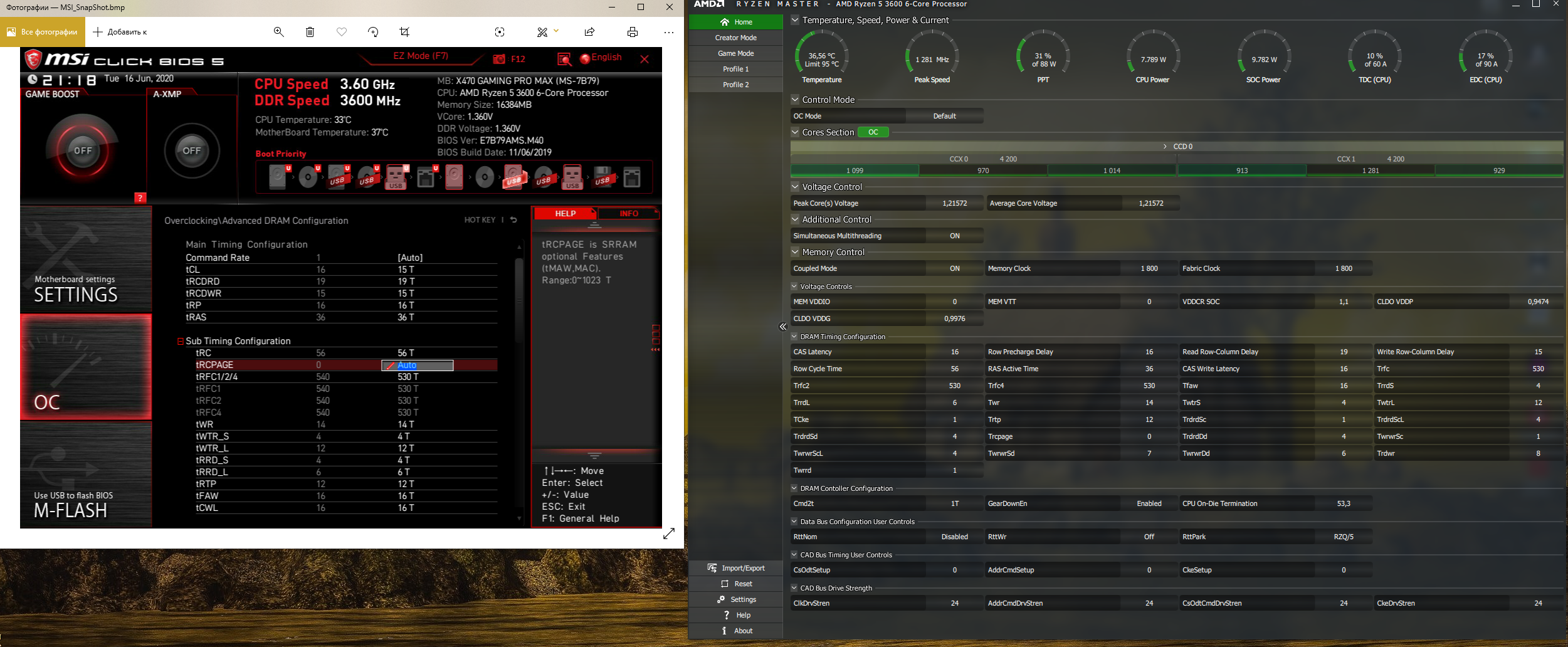
Task: Click the CPU On-Die Termination value 53,3
Action: click(1343, 503)
